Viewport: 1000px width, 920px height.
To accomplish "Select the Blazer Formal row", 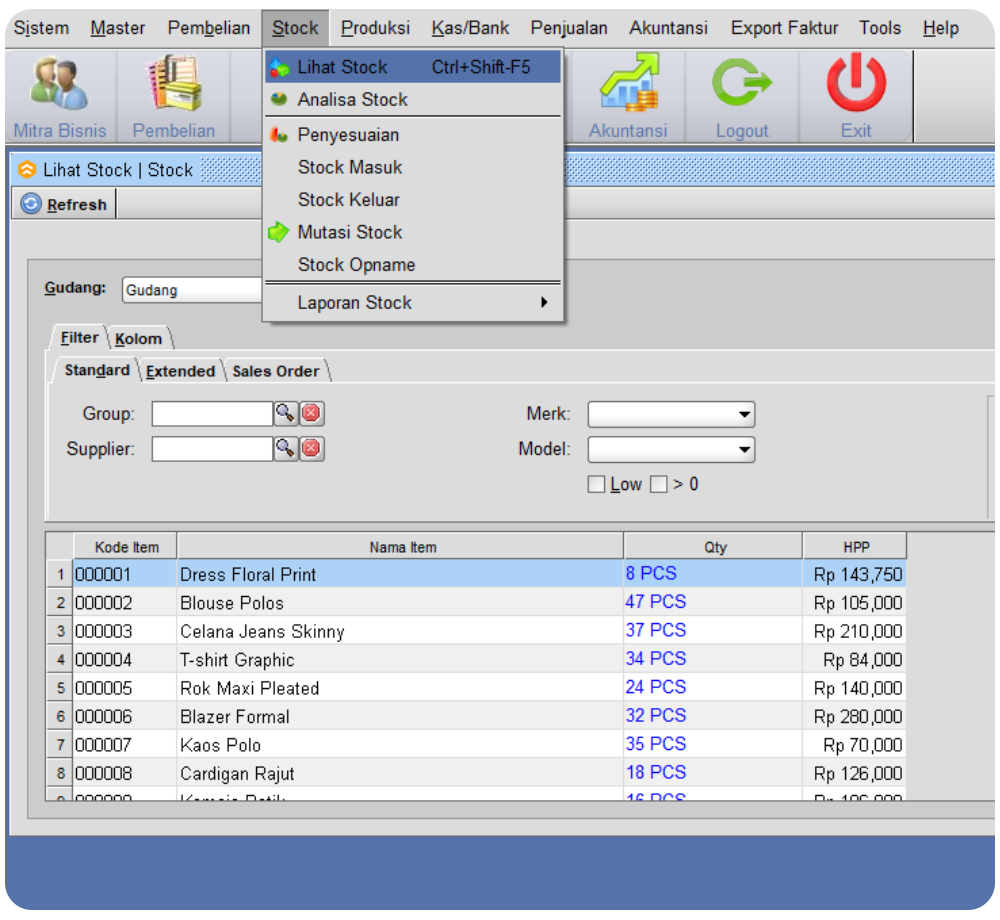I will (x=476, y=716).
